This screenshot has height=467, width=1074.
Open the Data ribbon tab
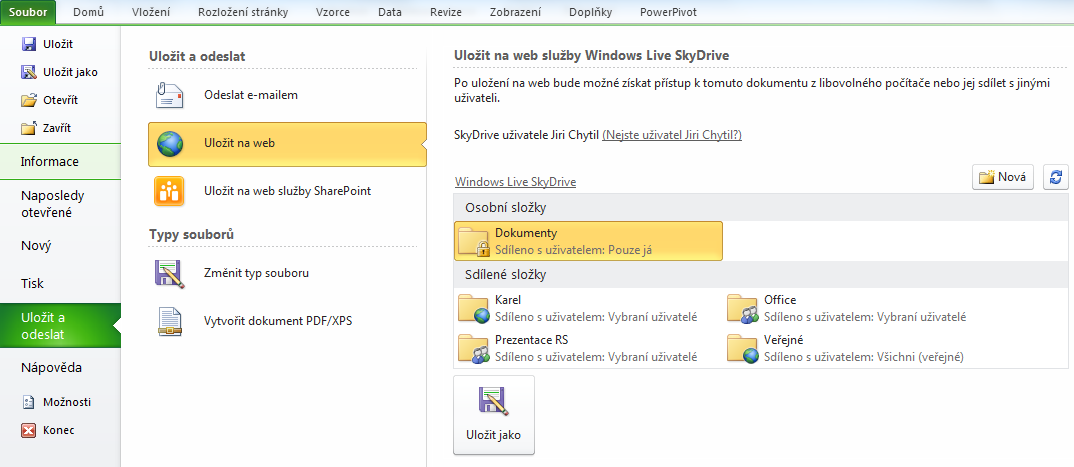click(x=390, y=12)
